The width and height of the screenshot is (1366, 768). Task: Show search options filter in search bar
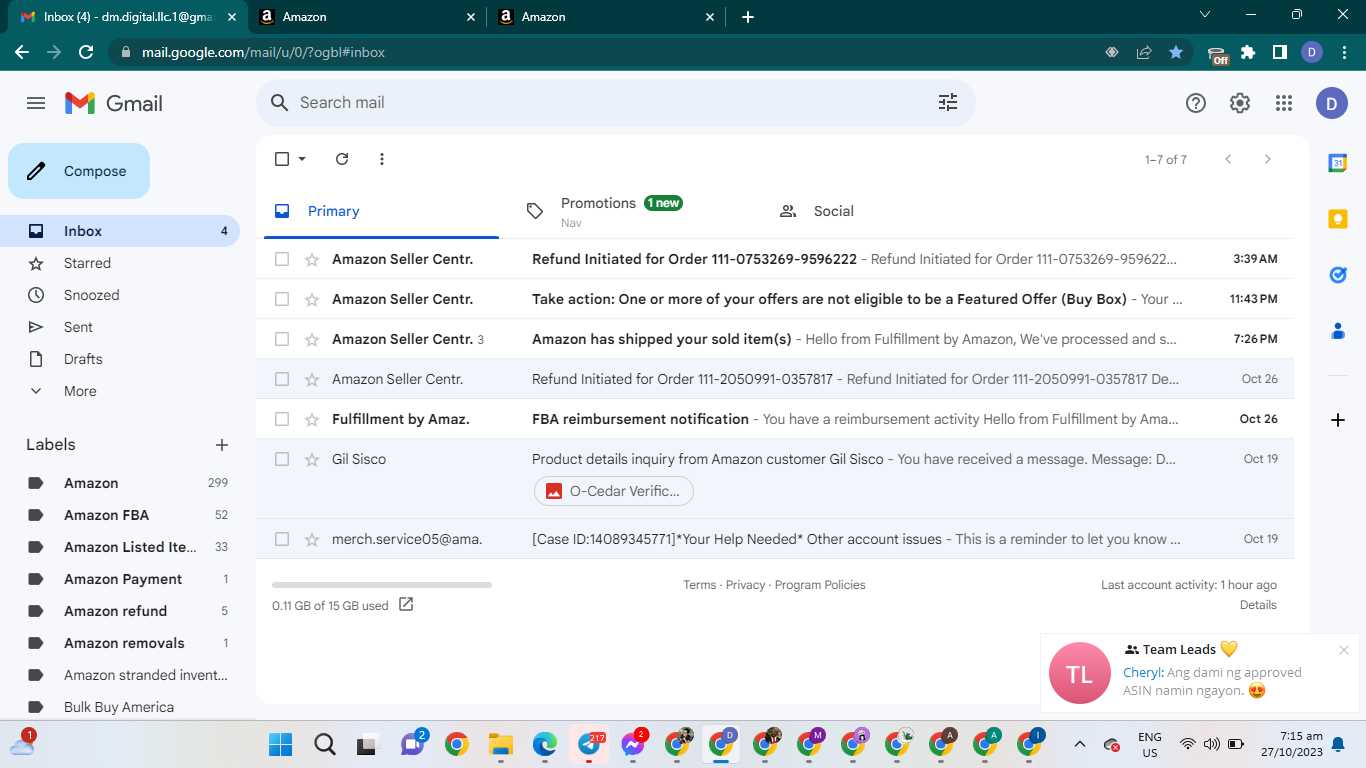click(x=948, y=103)
